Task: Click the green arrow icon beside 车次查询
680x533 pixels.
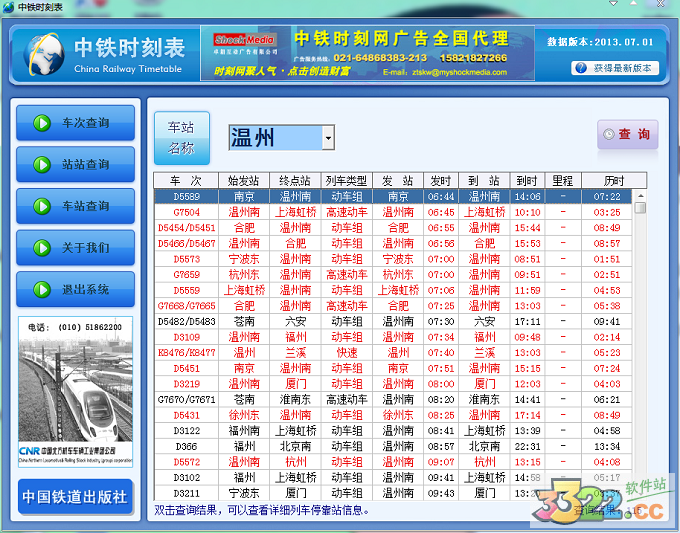Action: point(42,123)
